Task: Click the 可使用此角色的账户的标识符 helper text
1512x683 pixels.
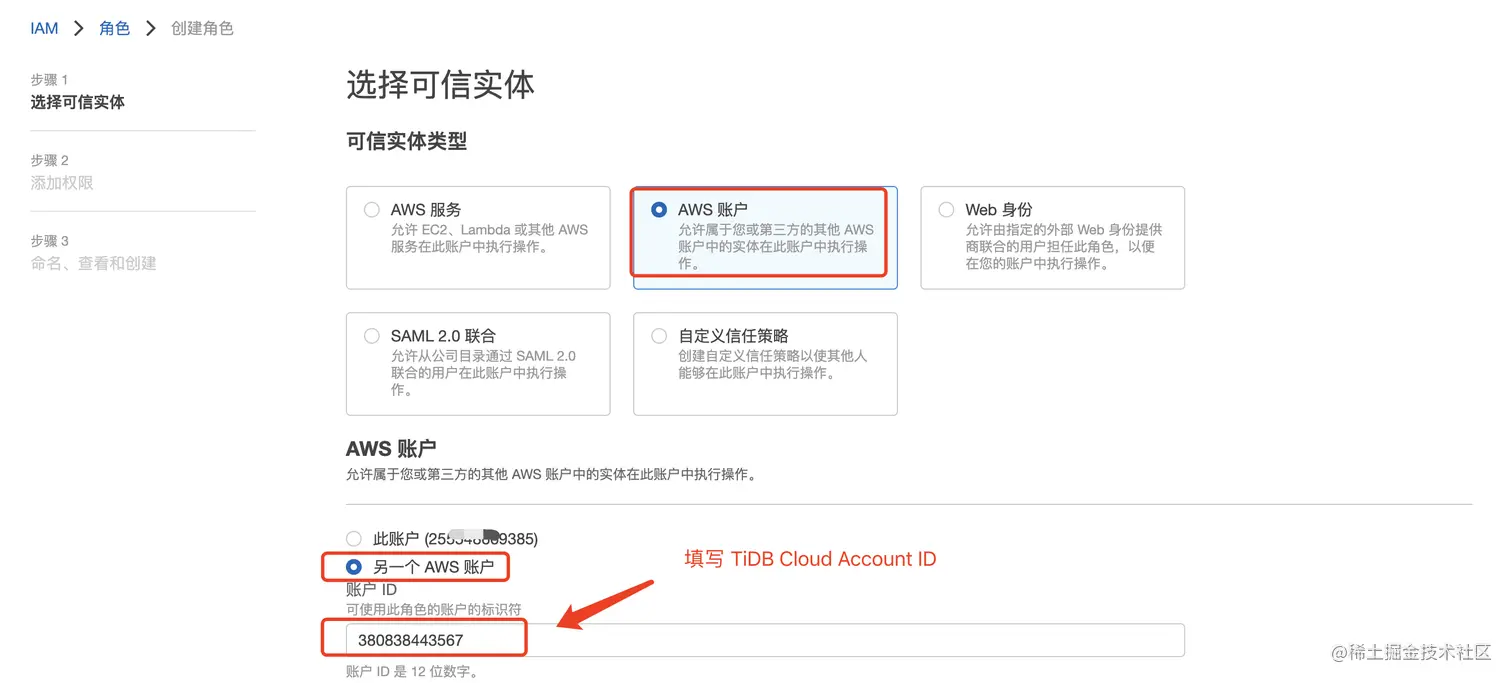Action: (x=434, y=609)
